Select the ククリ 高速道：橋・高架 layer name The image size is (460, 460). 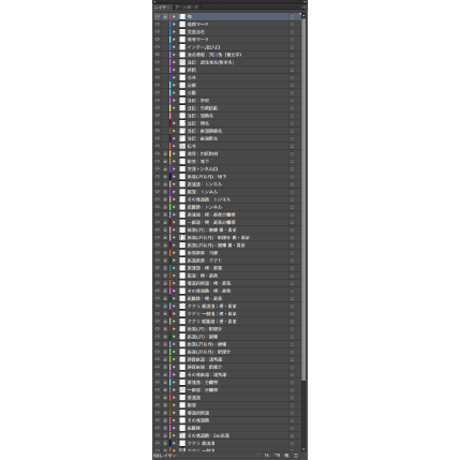(x=212, y=306)
